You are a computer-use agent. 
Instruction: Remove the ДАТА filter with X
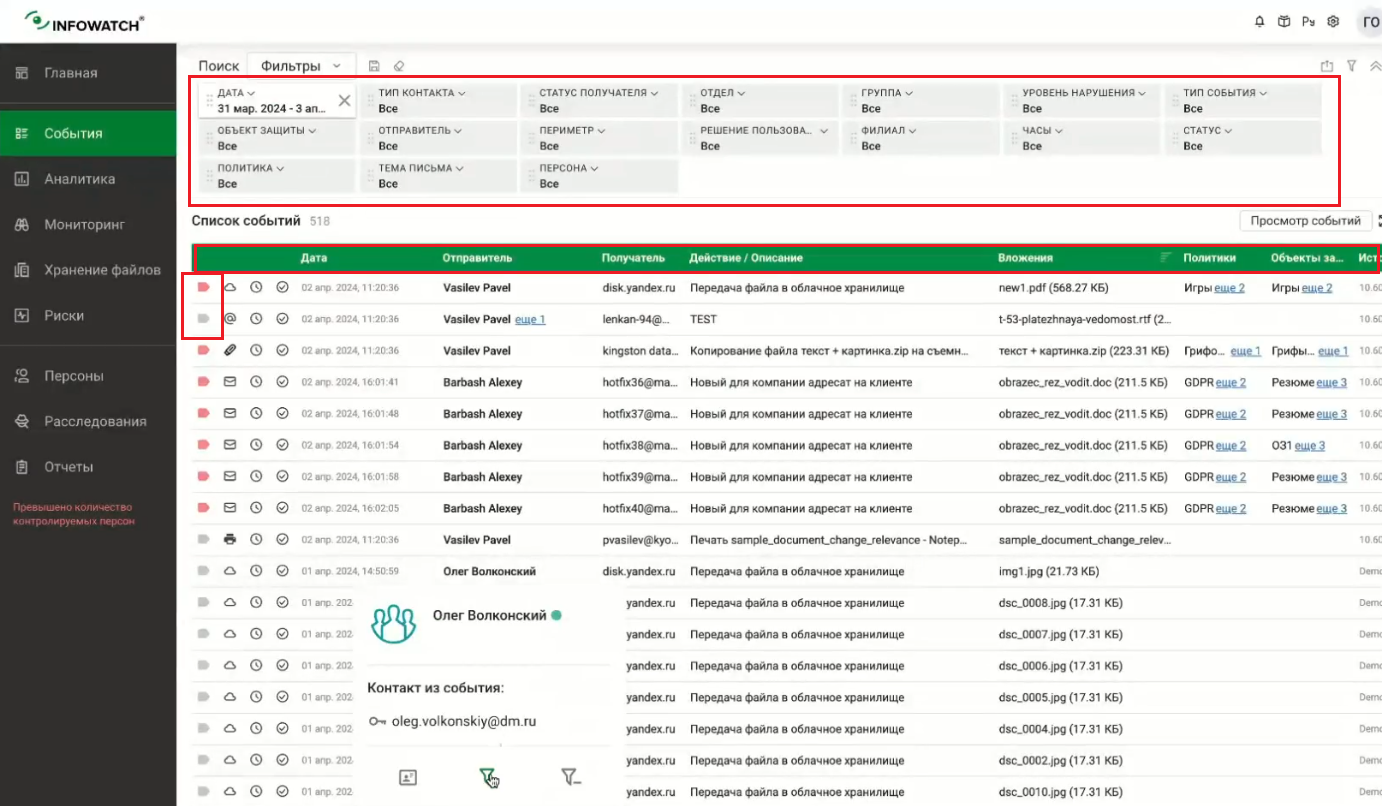(344, 100)
